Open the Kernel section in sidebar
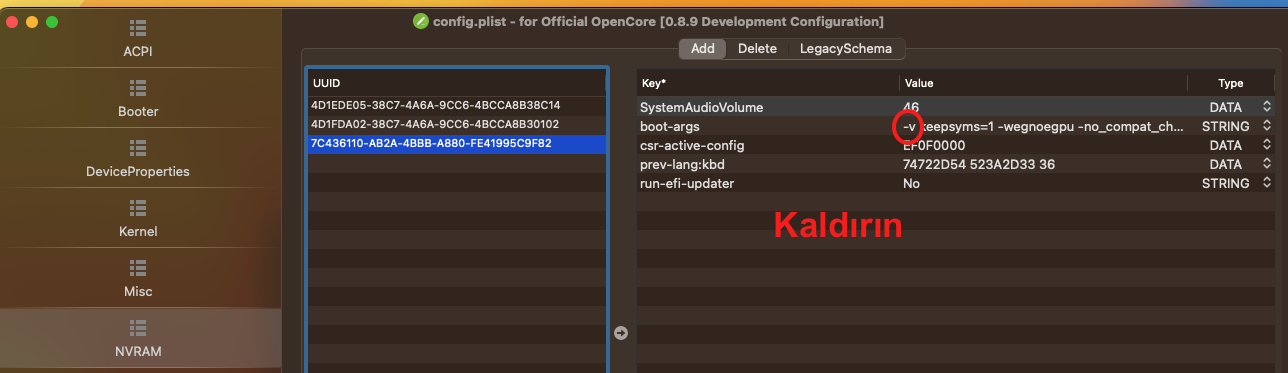Image resolution: width=1288 pixels, height=373 pixels. pyautogui.click(x=138, y=219)
